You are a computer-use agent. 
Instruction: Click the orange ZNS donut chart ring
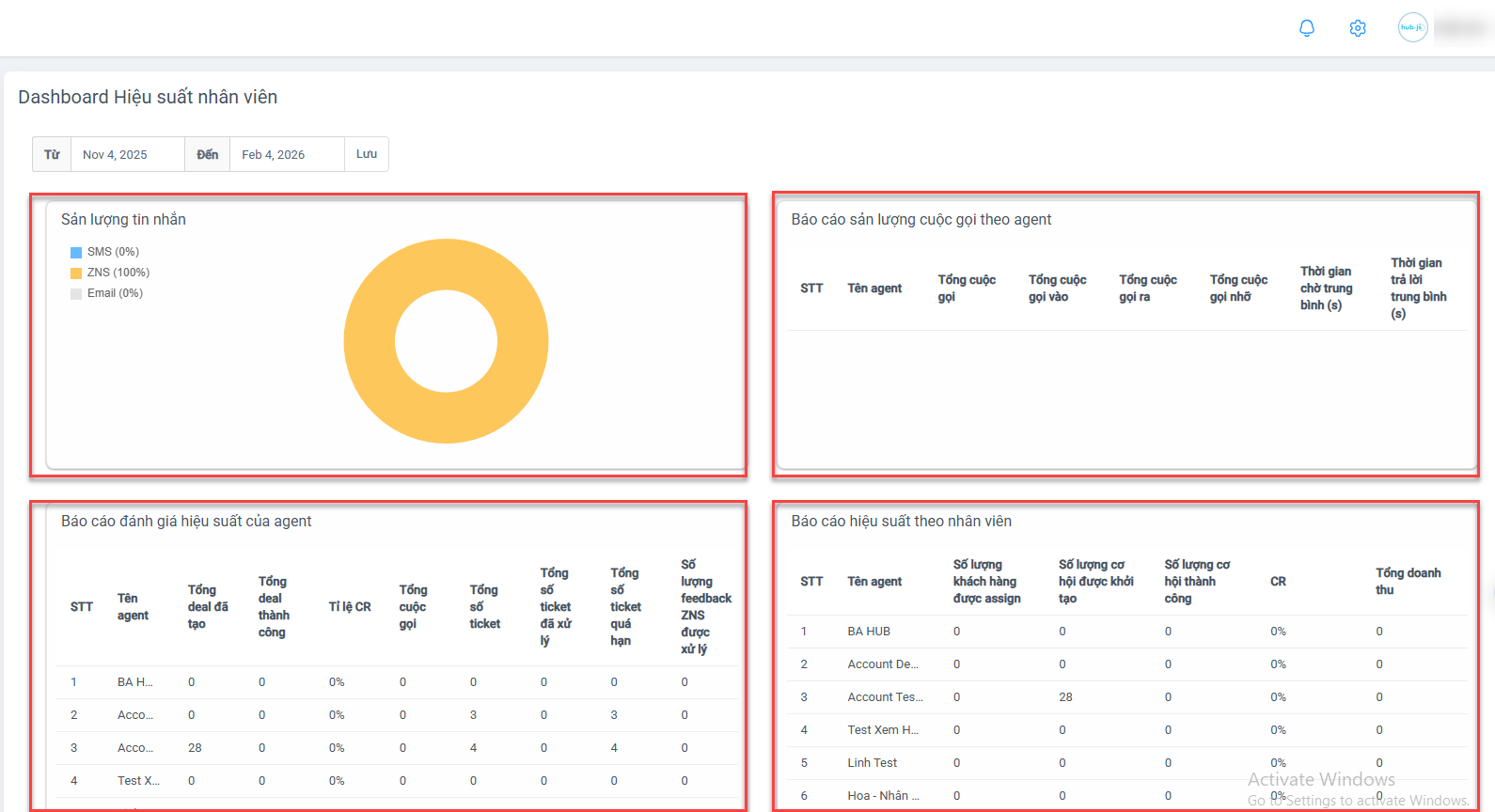point(371,341)
